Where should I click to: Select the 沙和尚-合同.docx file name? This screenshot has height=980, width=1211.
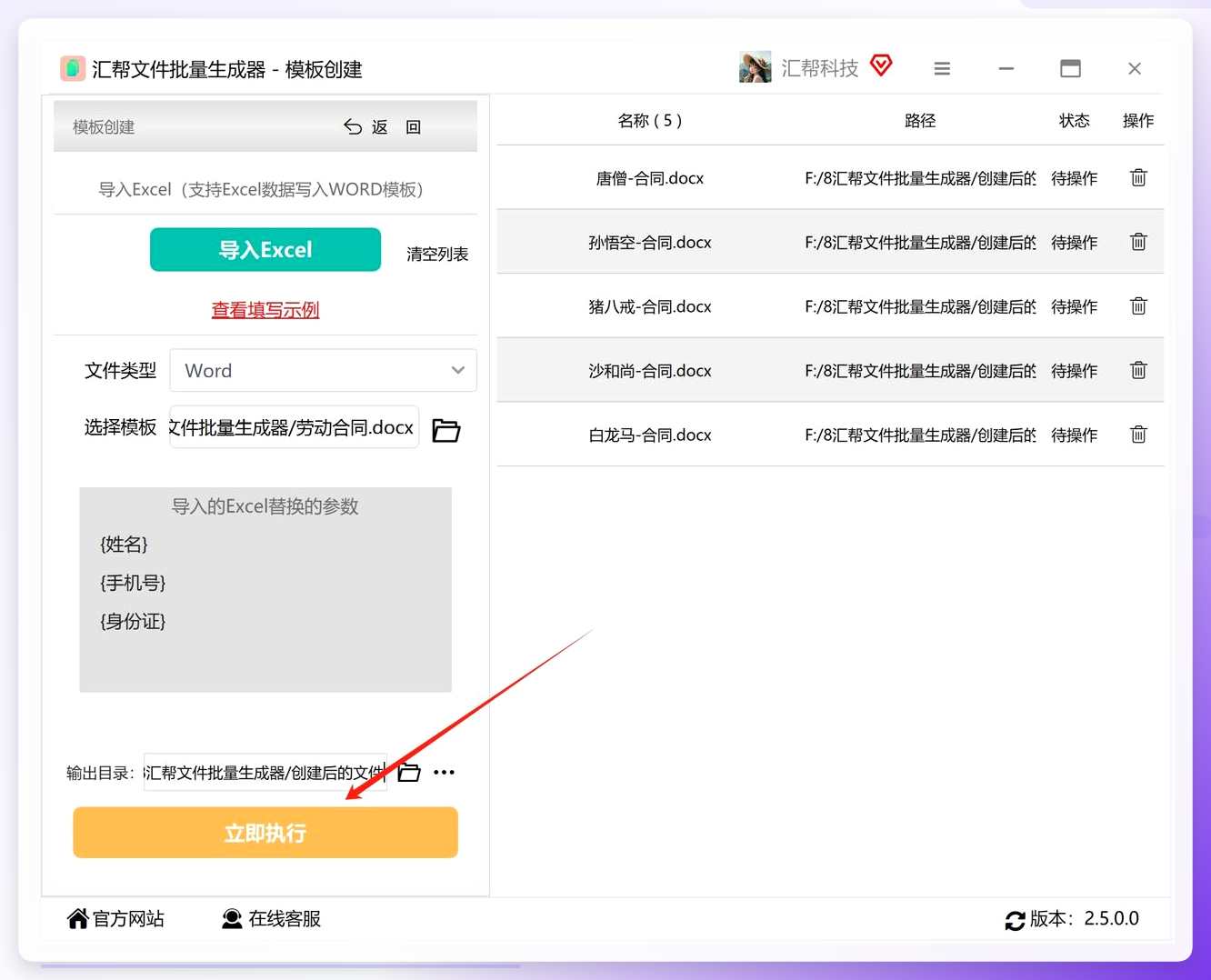click(650, 371)
